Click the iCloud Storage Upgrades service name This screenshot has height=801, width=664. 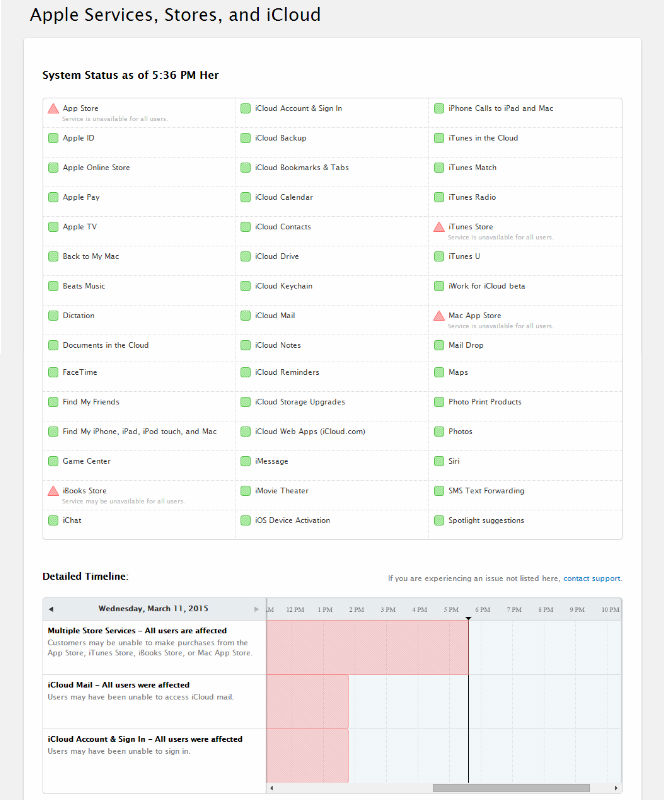coord(300,402)
